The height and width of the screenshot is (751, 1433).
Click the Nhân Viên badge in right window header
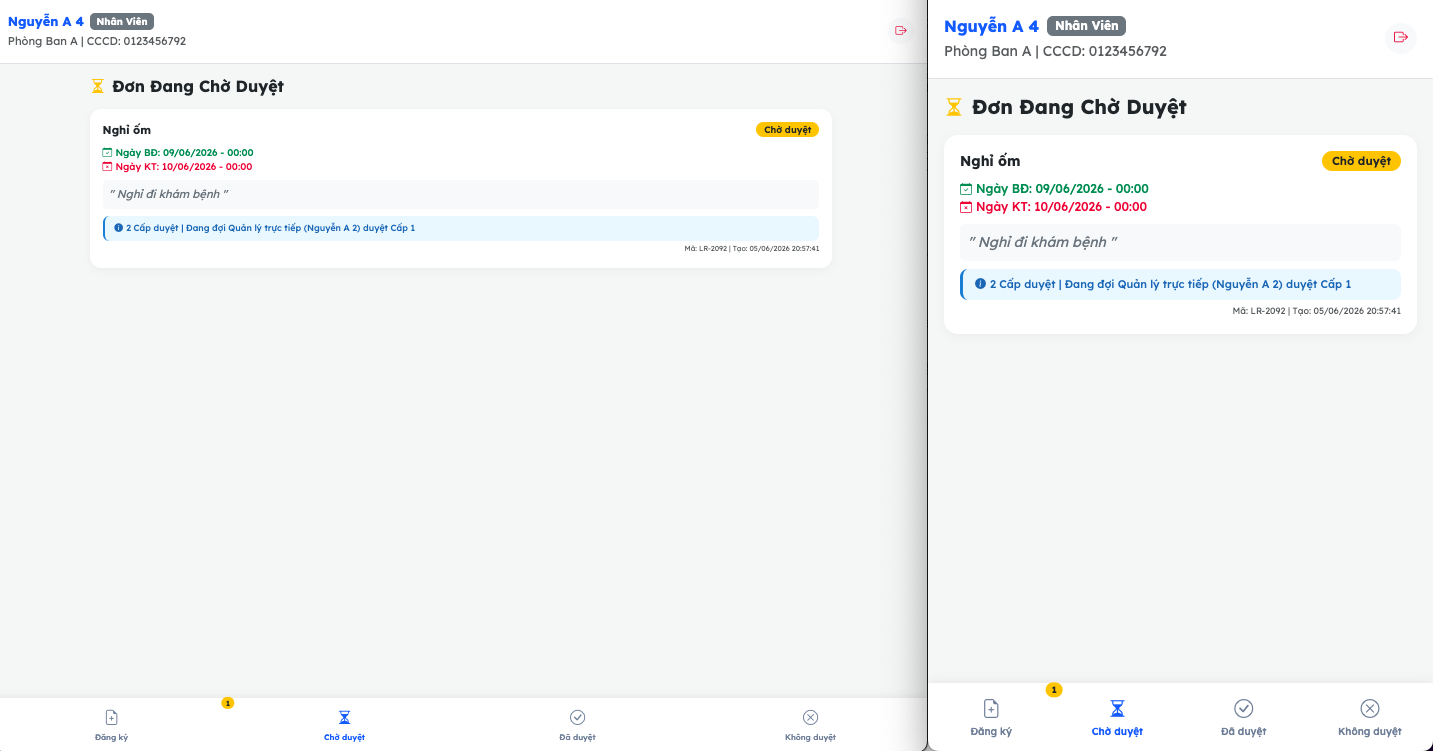coord(1086,26)
